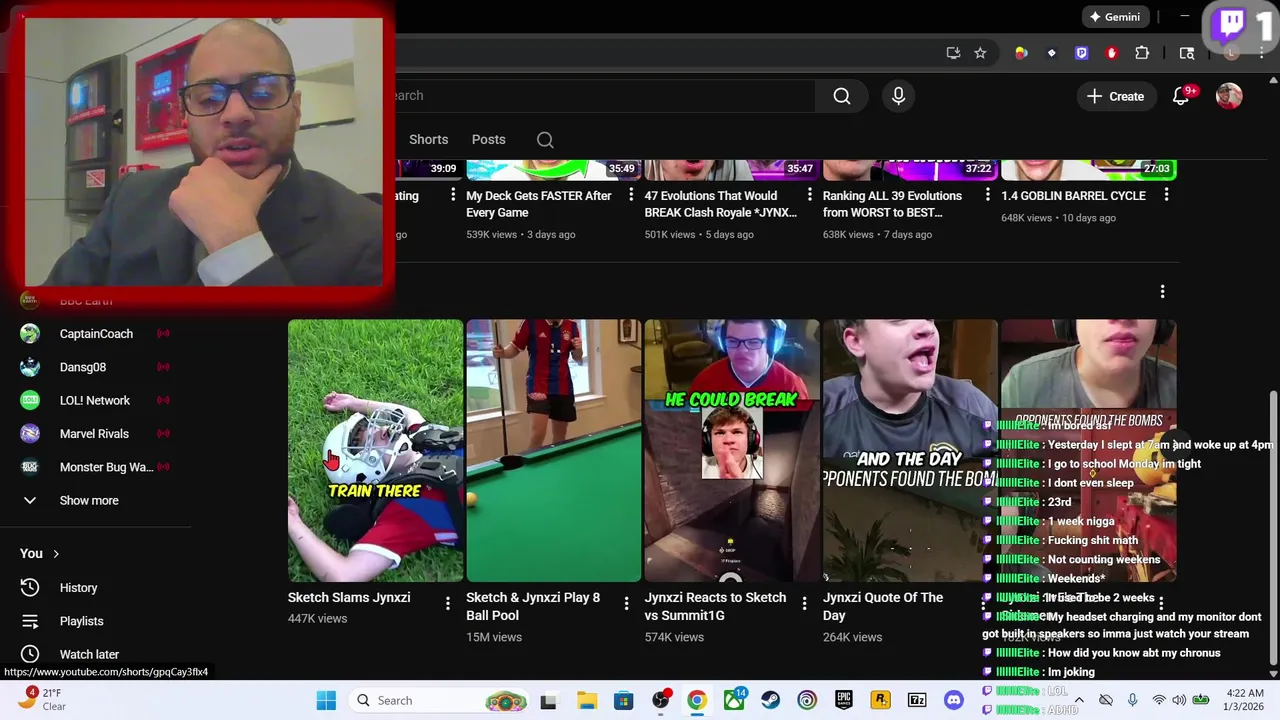Click the Create button

[1116, 96]
